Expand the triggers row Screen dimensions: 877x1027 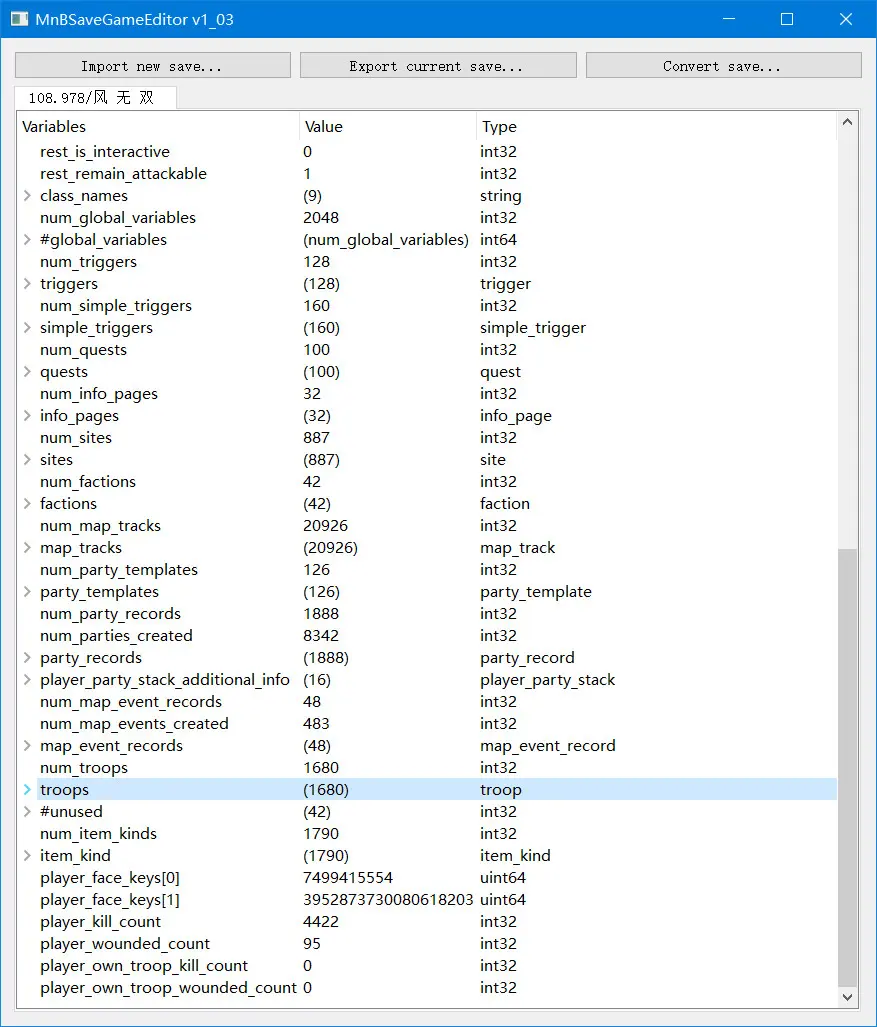click(28, 284)
